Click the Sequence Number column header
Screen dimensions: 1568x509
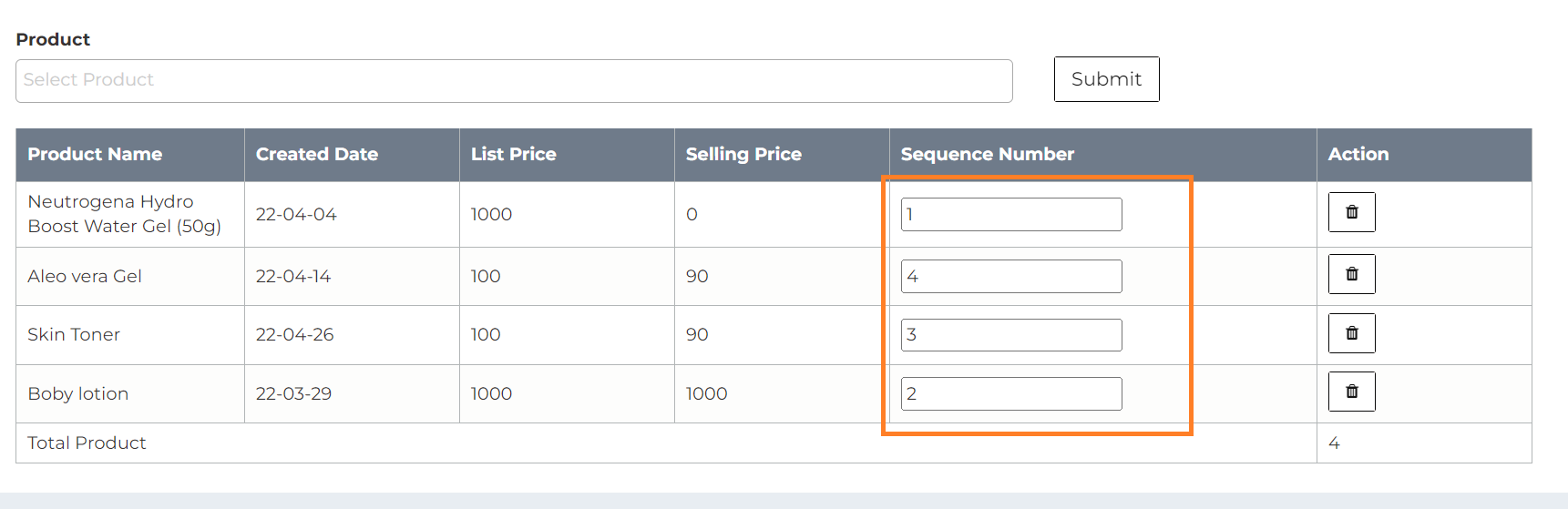coord(988,155)
